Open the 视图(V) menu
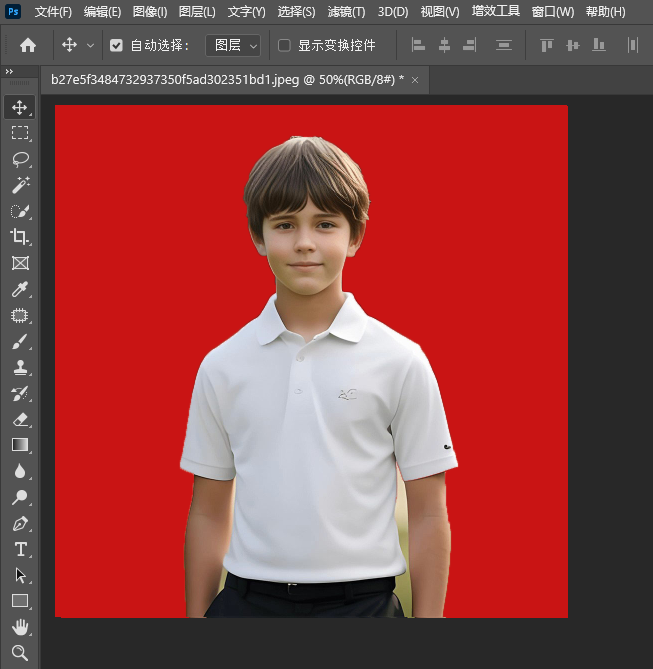The width and height of the screenshot is (653, 669). (440, 12)
